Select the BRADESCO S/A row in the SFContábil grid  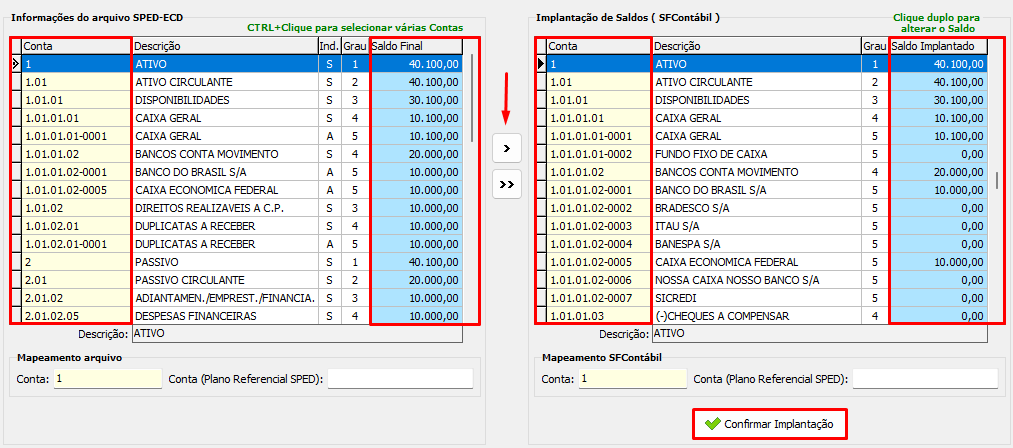click(x=755, y=208)
